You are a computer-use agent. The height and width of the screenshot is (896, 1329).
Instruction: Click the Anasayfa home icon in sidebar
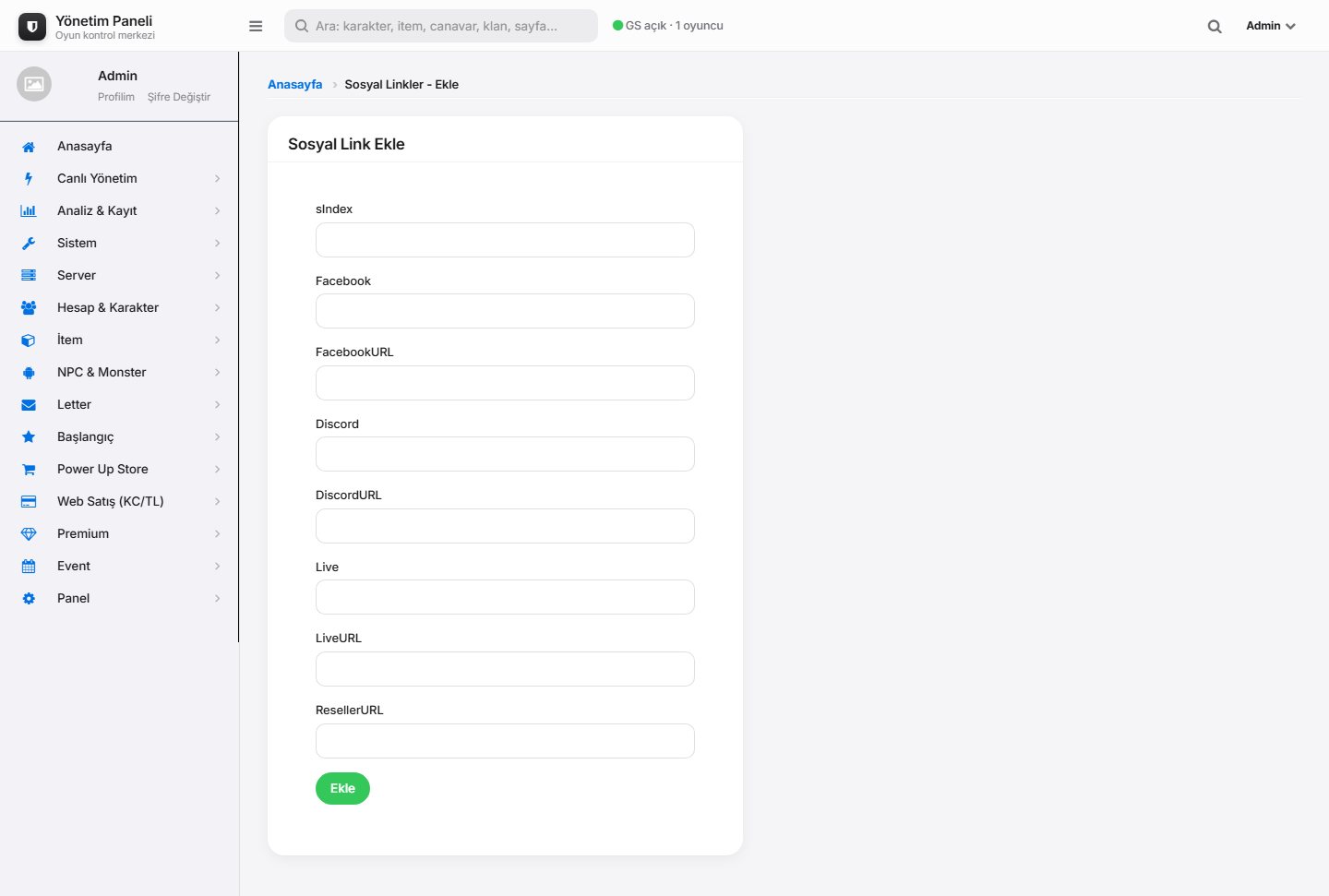point(29,147)
